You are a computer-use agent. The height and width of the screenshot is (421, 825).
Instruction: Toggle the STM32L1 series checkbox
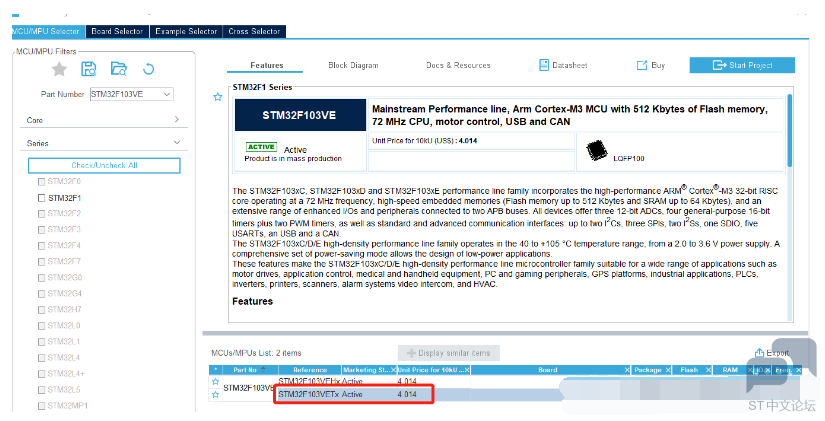pos(41,342)
